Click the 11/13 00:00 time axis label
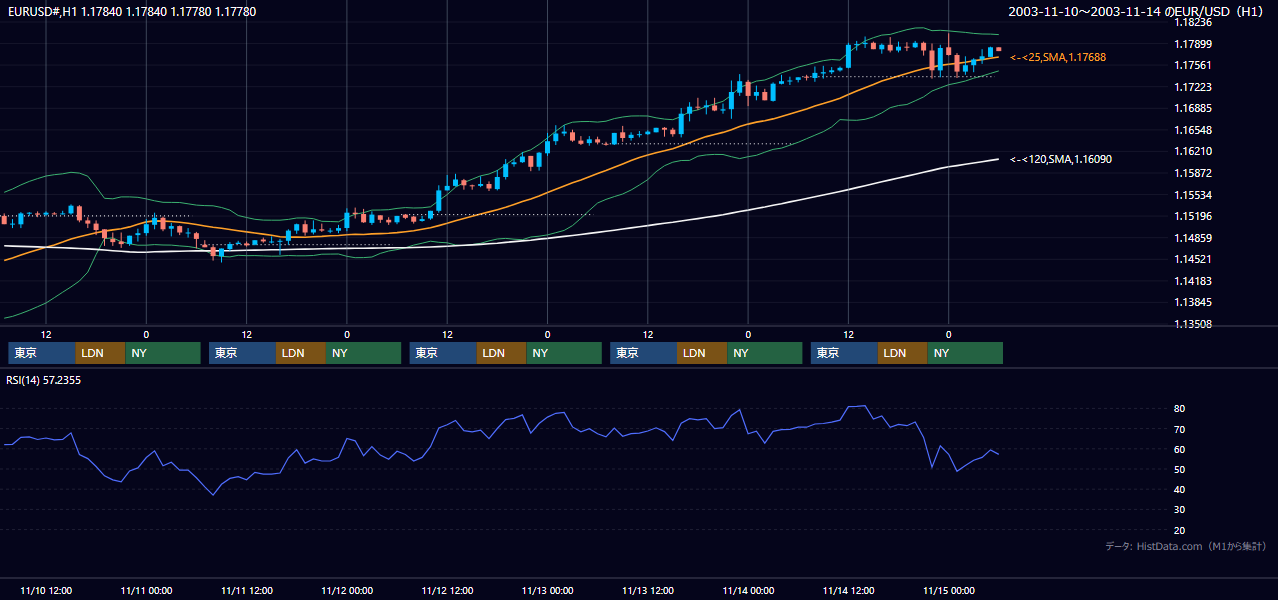The width and height of the screenshot is (1278, 600). (x=547, y=590)
